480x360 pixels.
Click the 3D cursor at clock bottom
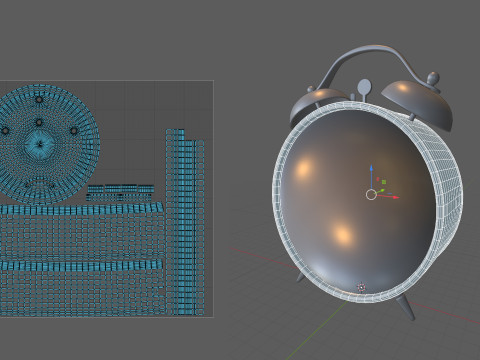coord(361,287)
